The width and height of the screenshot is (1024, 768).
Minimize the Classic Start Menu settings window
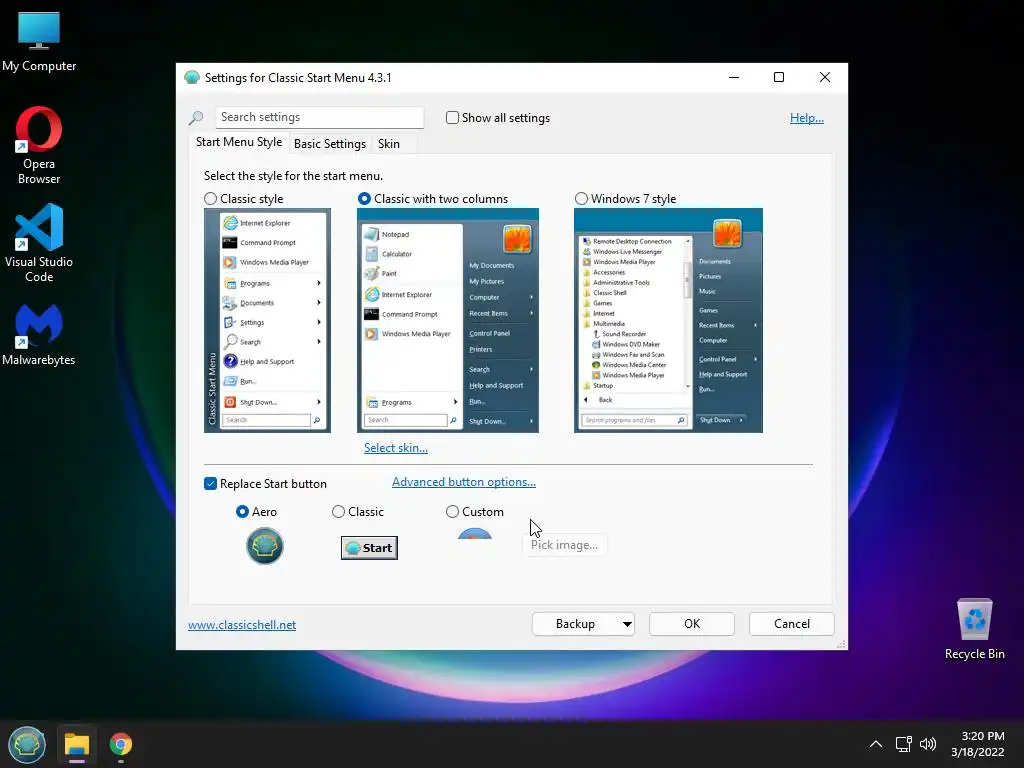click(734, 78)
